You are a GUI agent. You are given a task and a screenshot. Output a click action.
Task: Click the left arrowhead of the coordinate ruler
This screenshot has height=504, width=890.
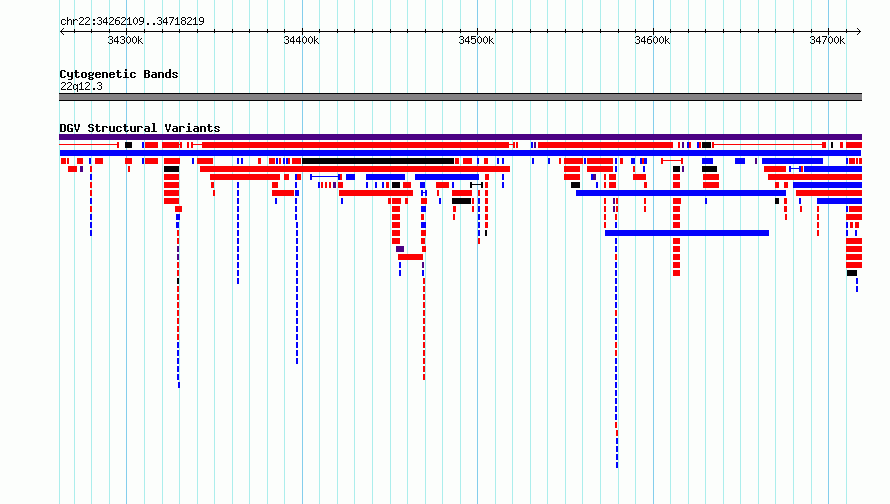pos(62,31)
